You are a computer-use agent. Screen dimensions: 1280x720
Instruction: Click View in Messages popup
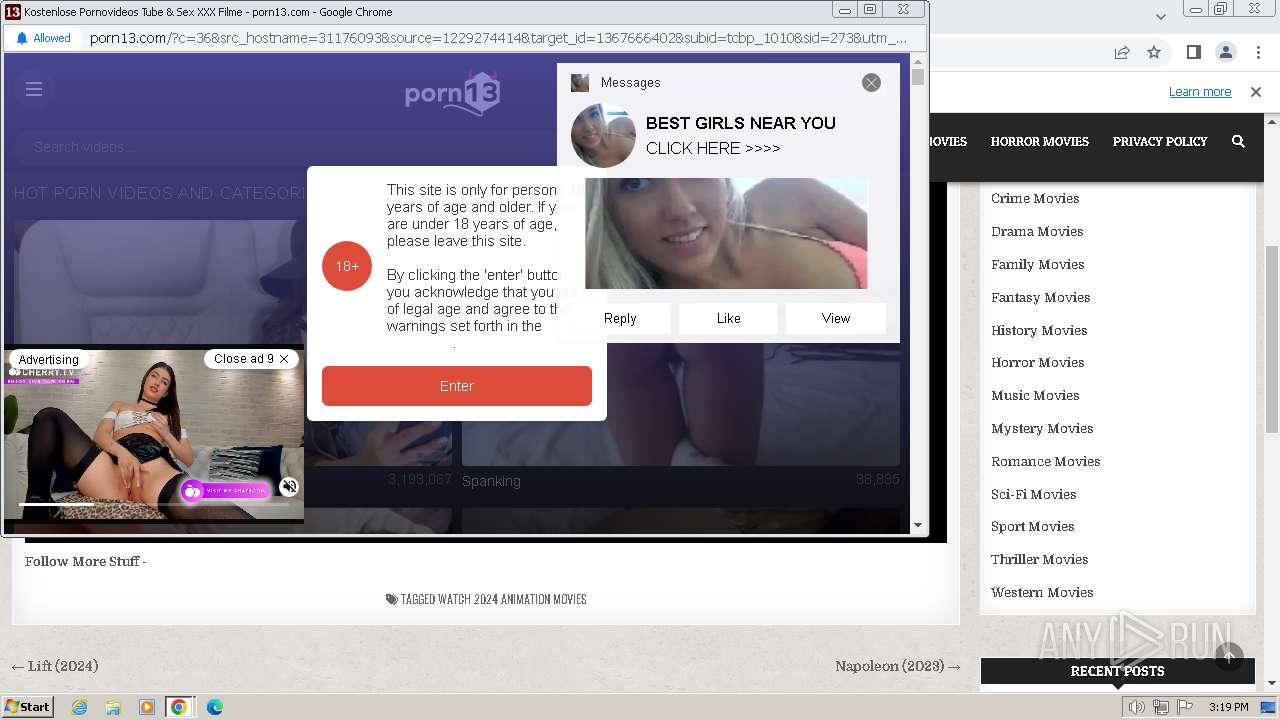point(836,318)
